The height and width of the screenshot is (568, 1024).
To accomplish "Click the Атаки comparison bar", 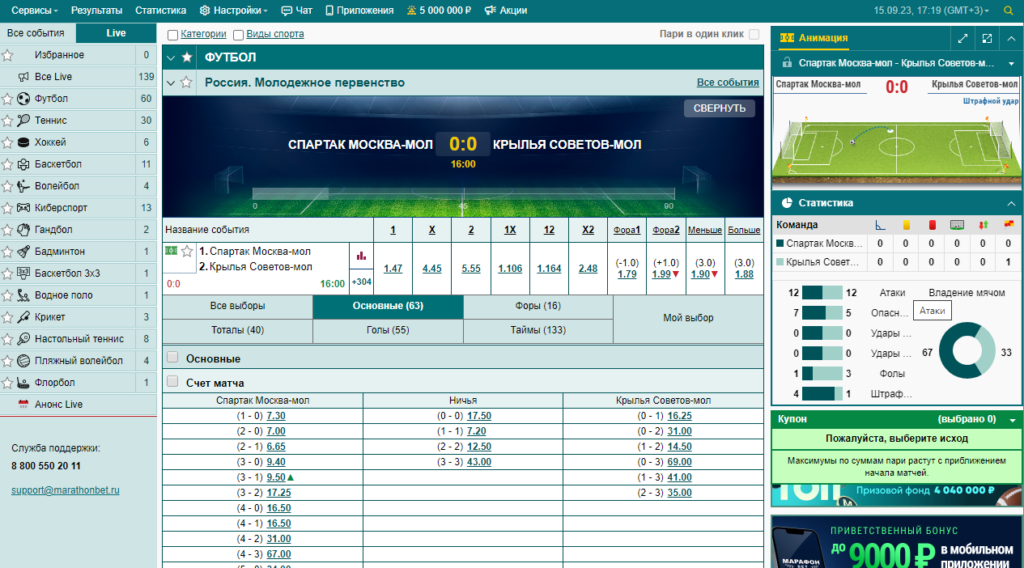I will pos(822,293).
